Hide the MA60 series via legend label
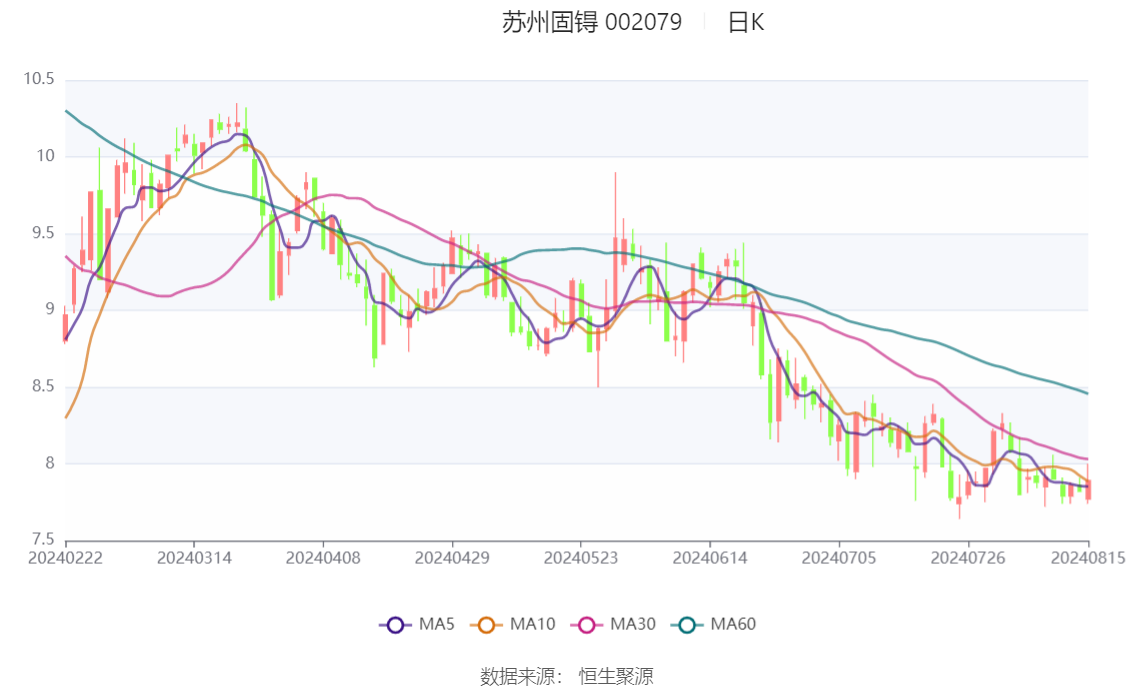The image size is (1134, 689). (733, 624)
